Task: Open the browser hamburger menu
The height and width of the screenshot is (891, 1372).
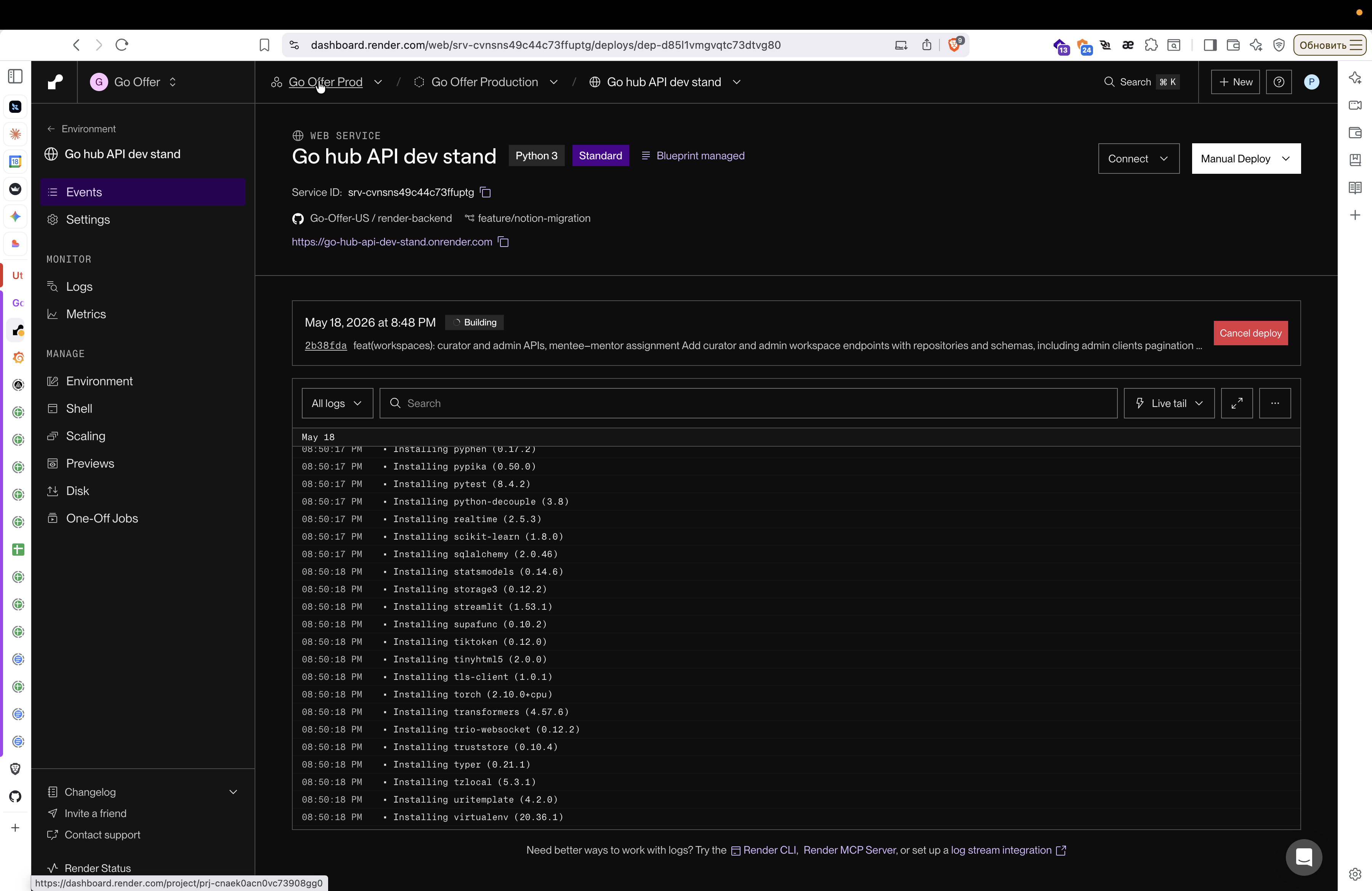Action: coord(1356,45)
